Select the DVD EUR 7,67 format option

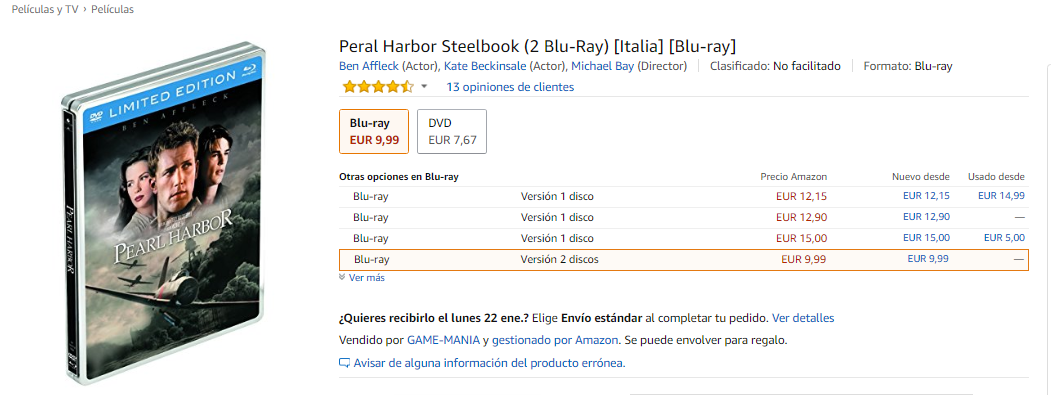coord(452,131)
